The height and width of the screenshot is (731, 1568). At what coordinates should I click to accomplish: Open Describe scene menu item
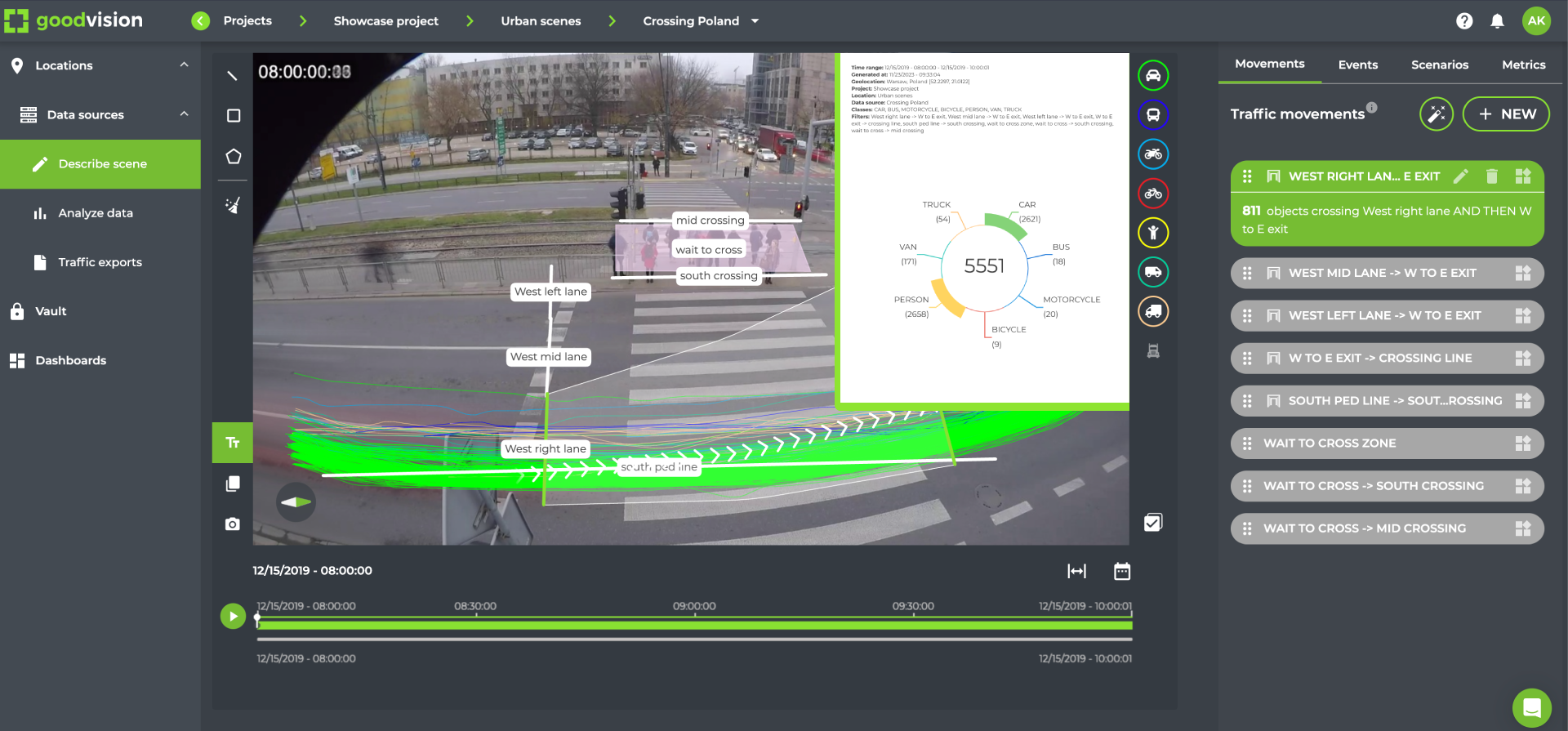click(x=100, y=164)
